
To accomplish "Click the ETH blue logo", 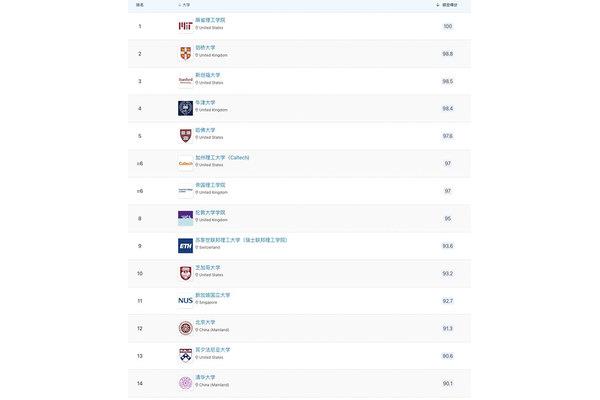I will pyautogui.click(x=186, y=246).
